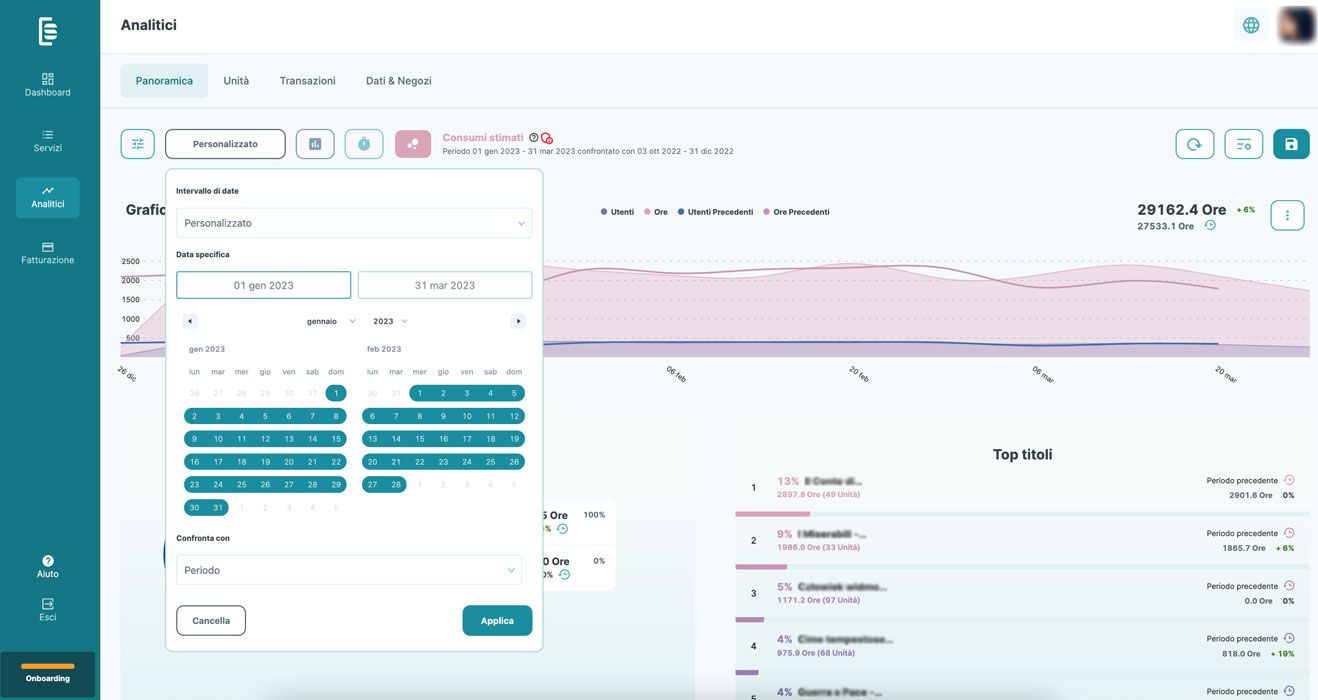
Task: Go to Fatturazione in the sidebar
Action: pyautogui.click(x=48, y=253)
